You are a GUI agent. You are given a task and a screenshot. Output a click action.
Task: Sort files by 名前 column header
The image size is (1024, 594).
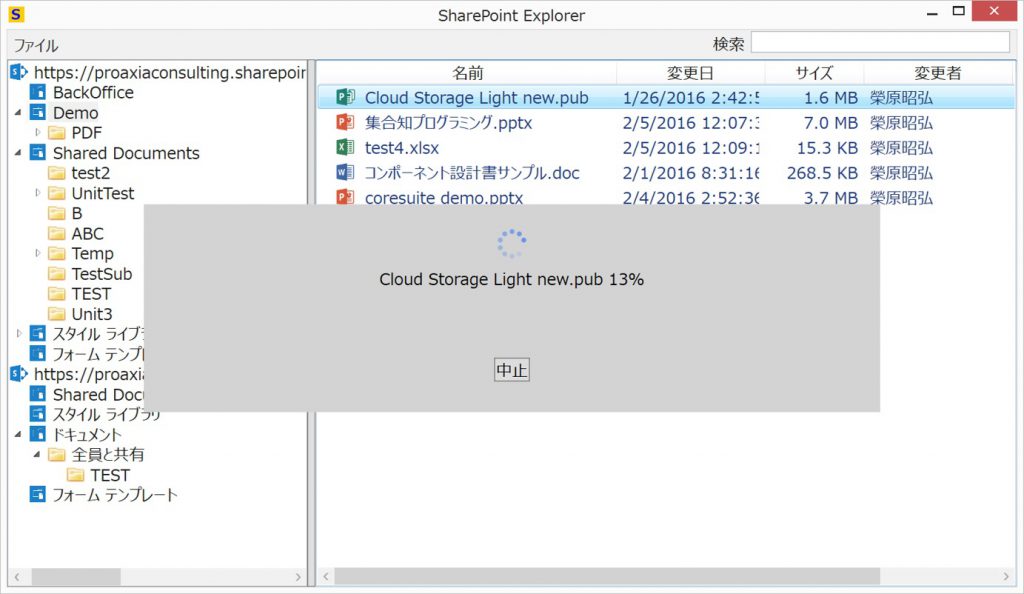467,73
